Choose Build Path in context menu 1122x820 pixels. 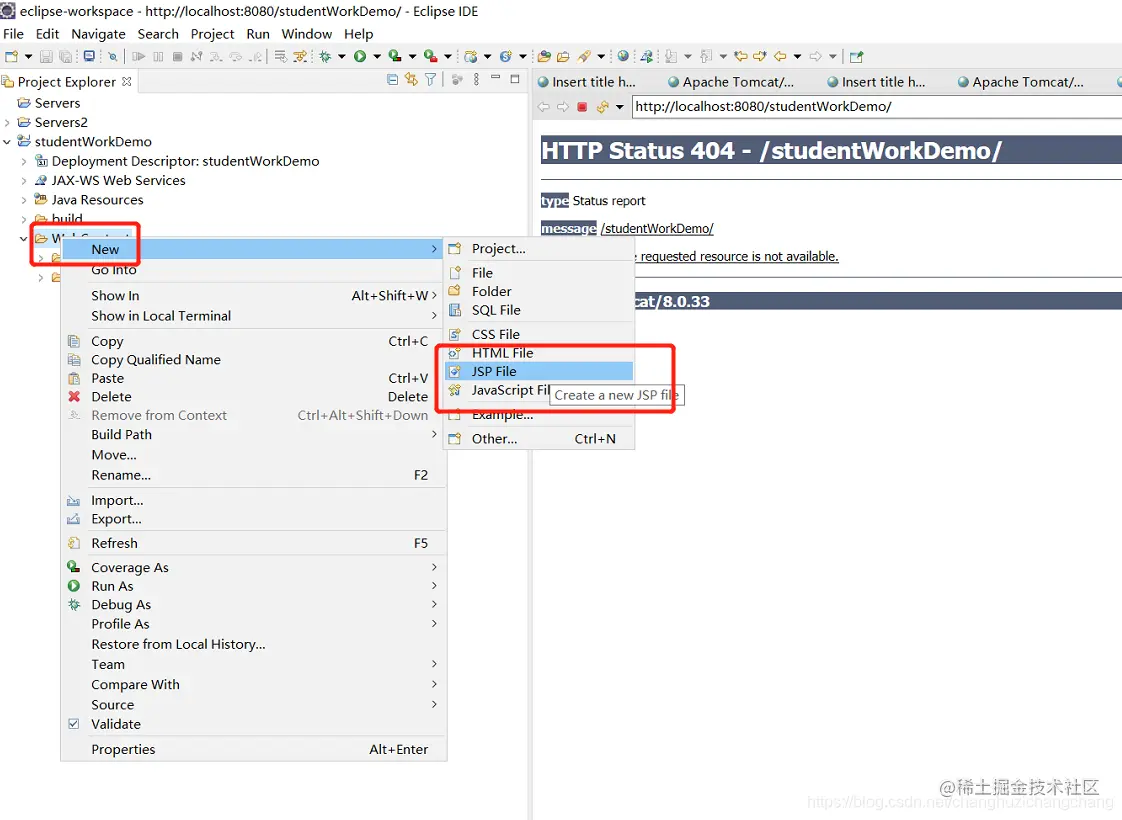click(254, 434)
